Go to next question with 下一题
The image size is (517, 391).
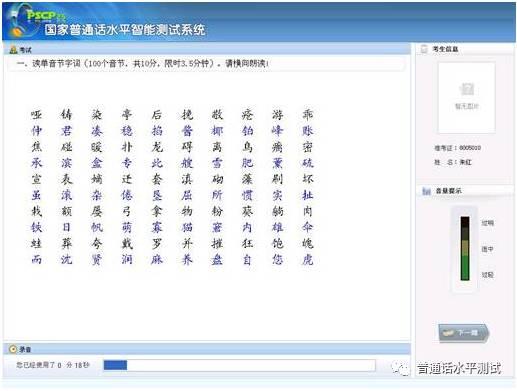click(463, 333)
